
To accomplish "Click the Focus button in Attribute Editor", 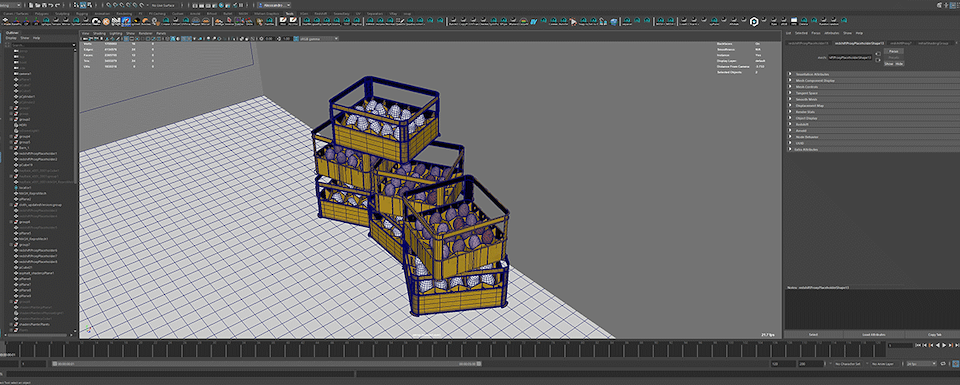I will tap(894, 51).
